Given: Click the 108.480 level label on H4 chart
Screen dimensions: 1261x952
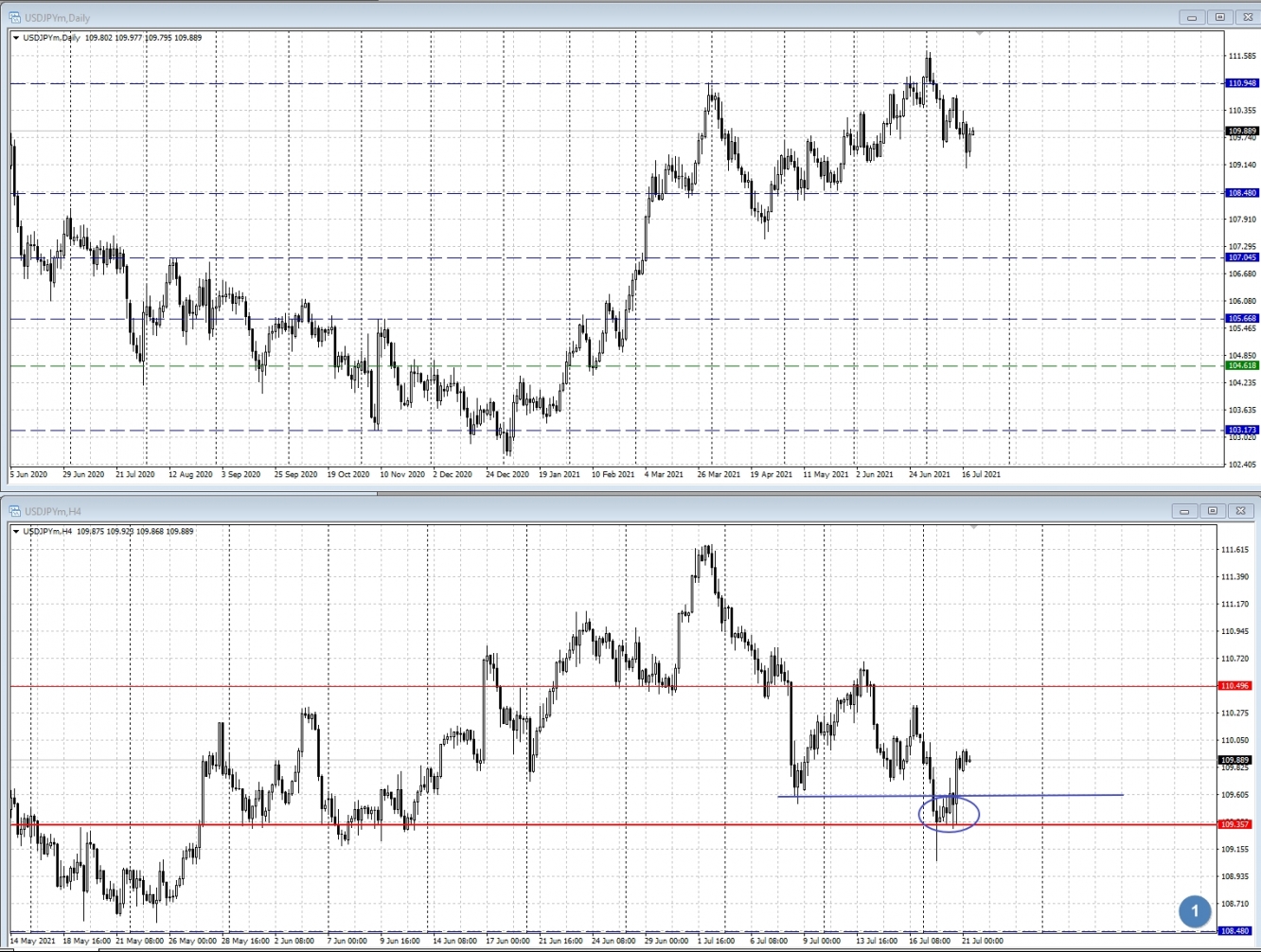Looking at the screenshot, I should click(x=1235, y=931).
